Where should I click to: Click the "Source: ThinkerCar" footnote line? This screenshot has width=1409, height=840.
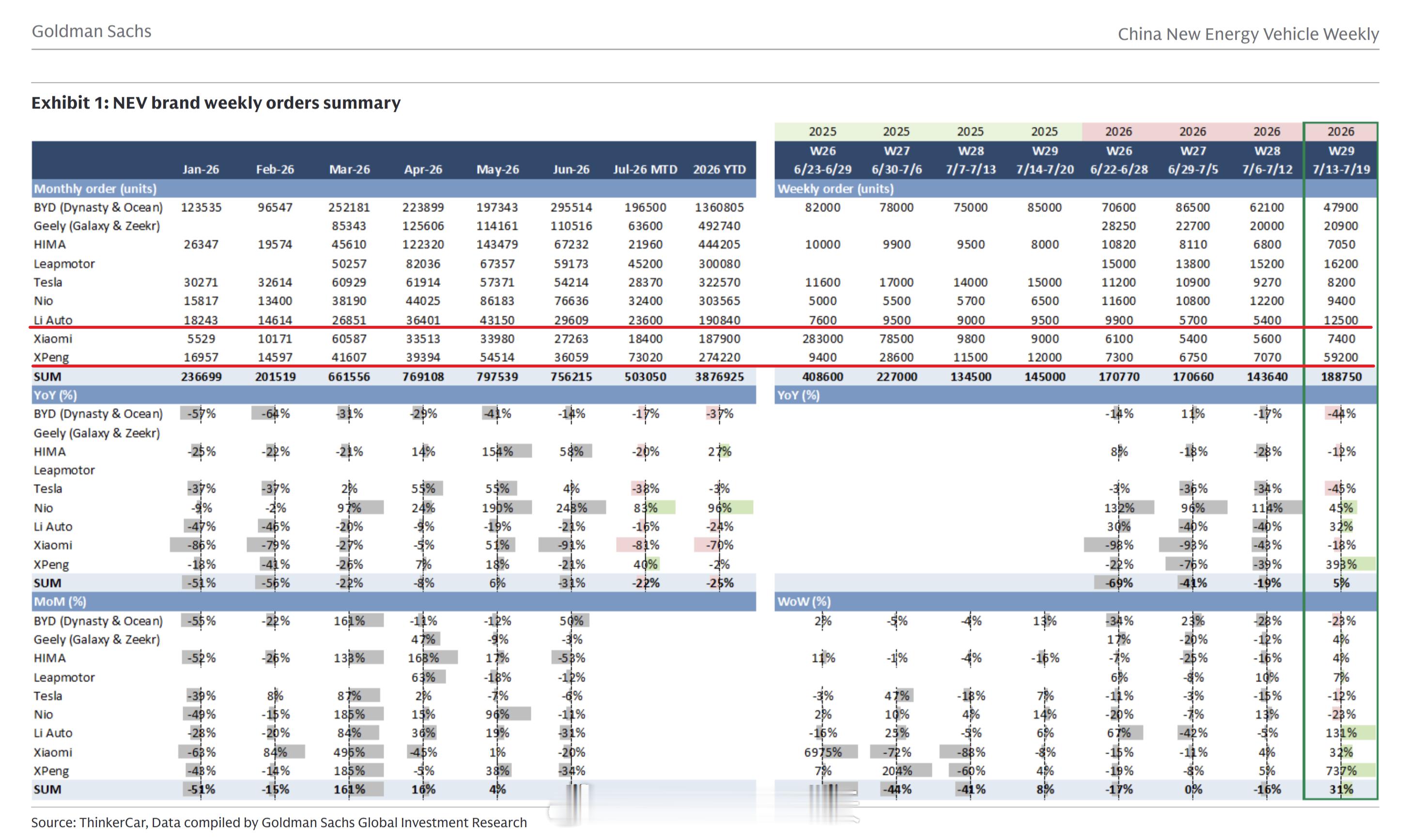279,823
